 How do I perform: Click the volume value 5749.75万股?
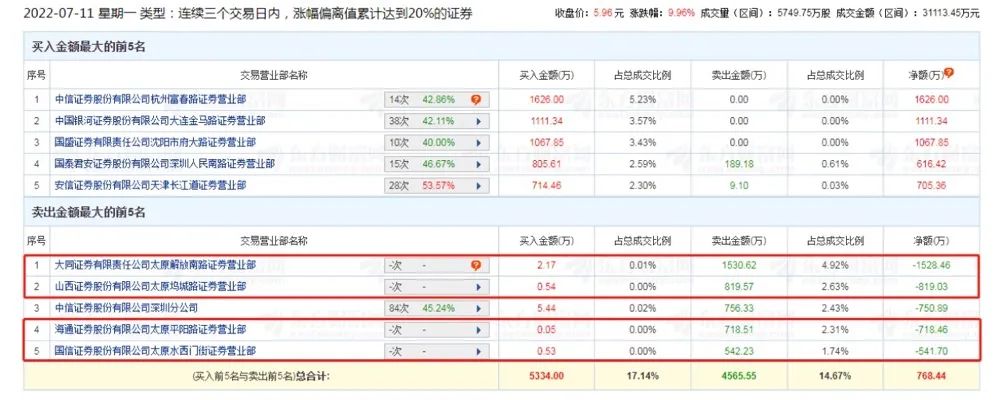[x=804, y=13]
